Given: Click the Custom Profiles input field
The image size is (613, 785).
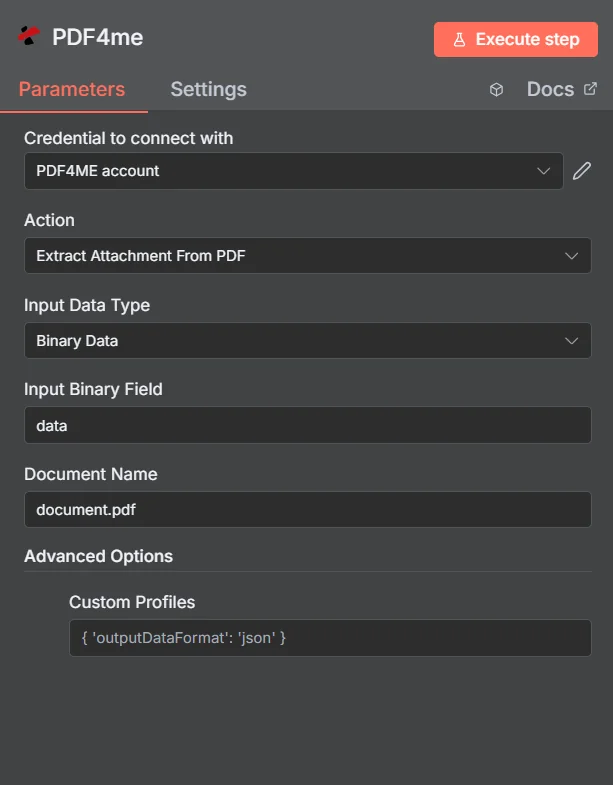Looking at the screenshot, I should (330, 638).
